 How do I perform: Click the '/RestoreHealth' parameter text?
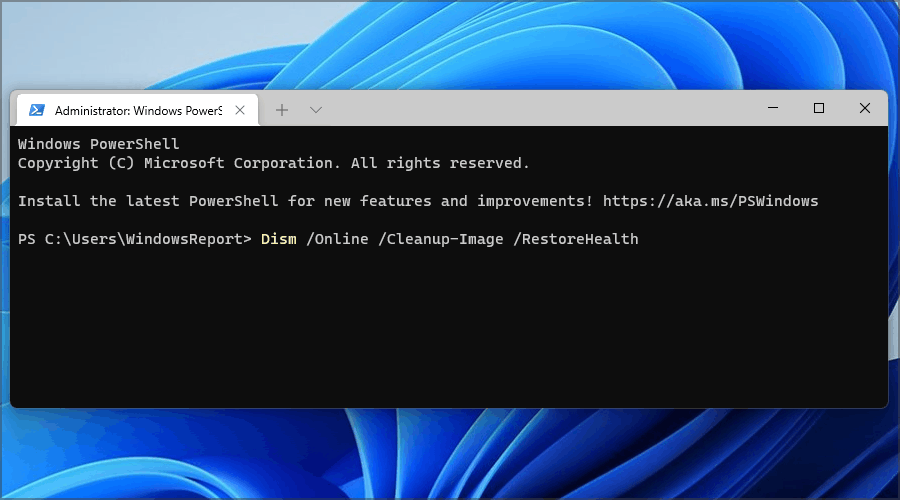576,239
